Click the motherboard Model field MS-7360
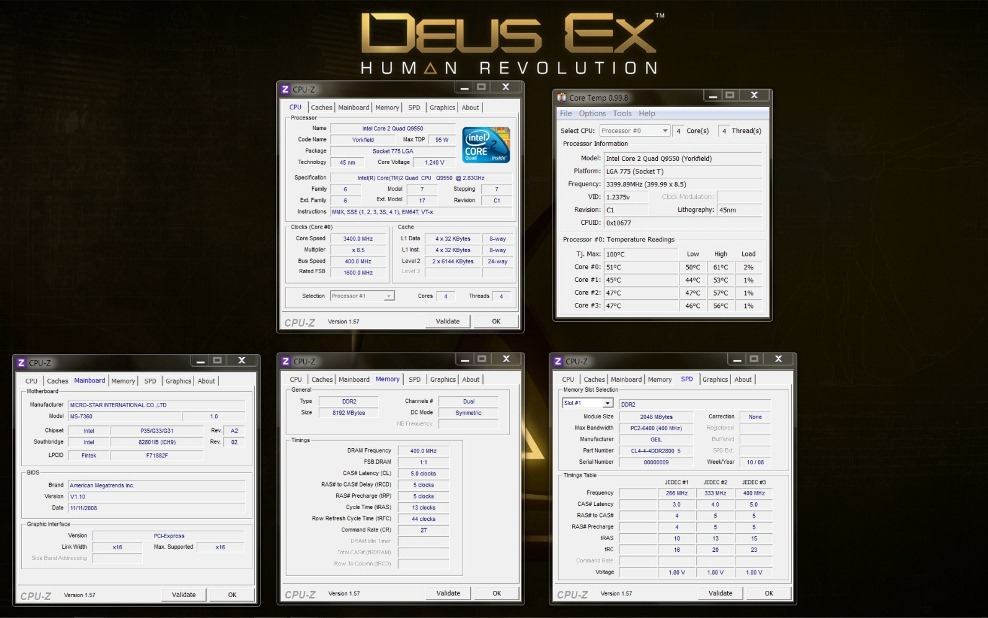 [x=124, y=416]
